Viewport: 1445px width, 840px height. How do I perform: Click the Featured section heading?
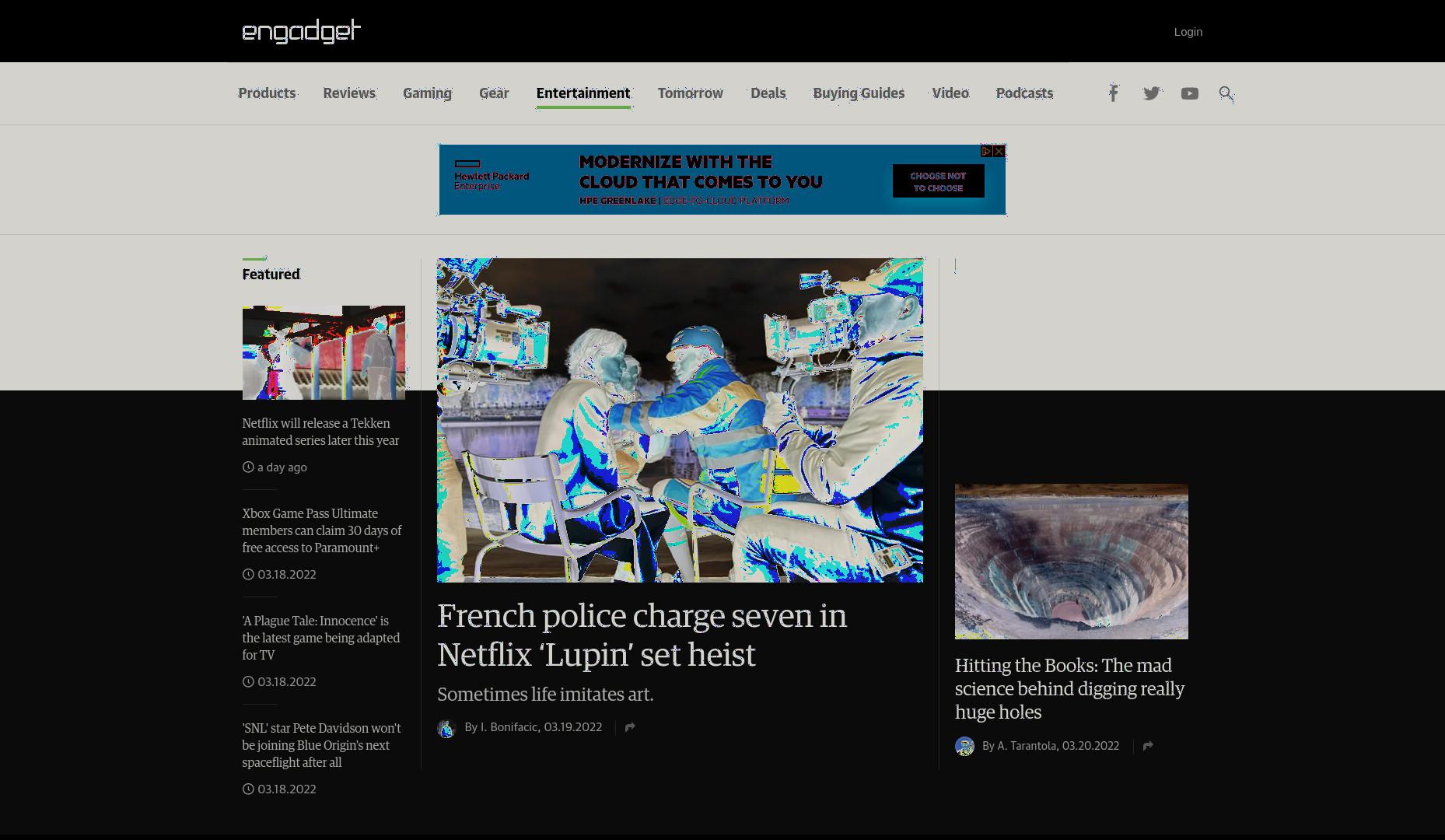pos(271,274)
